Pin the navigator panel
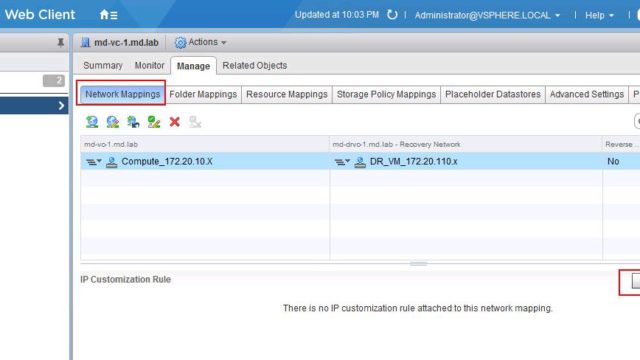This screenshot has width=640, height=360. tap(60, 42)
